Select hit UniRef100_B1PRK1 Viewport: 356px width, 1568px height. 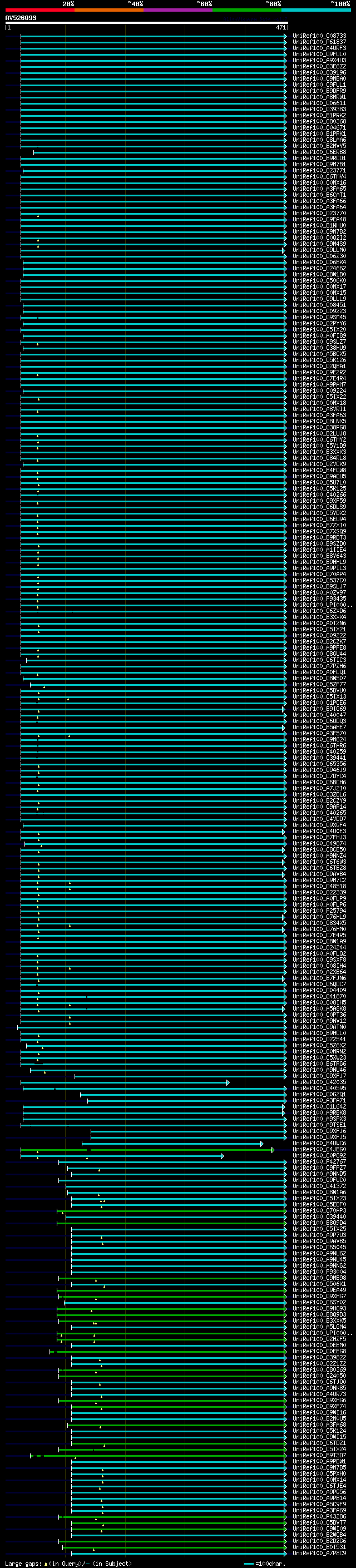tap(319, 134)
